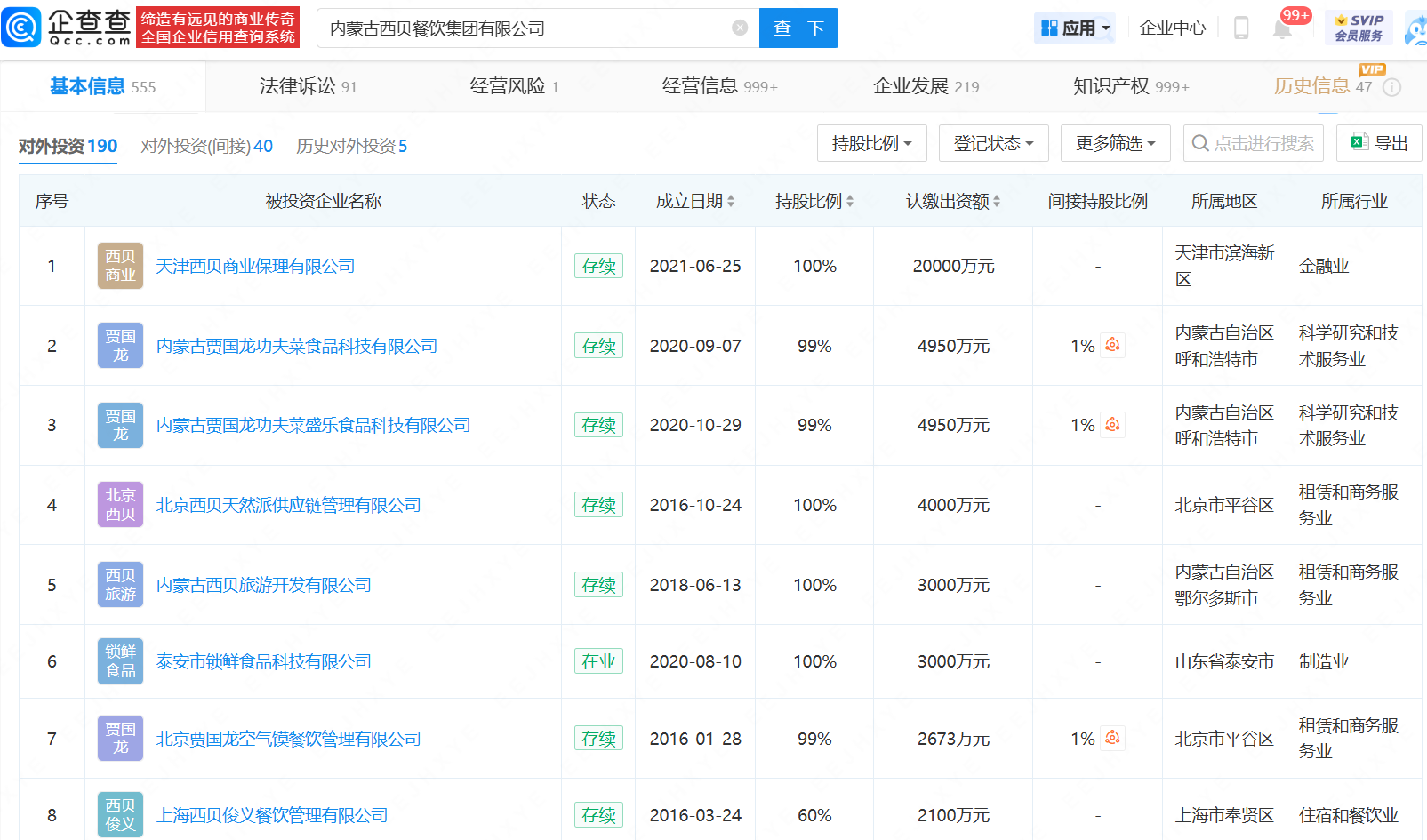Expand the 登记状态 filter dropdown
Image resolution: width=1427 pixels, height=840 pixels.
pyautogui.click(x=993, y=143)
